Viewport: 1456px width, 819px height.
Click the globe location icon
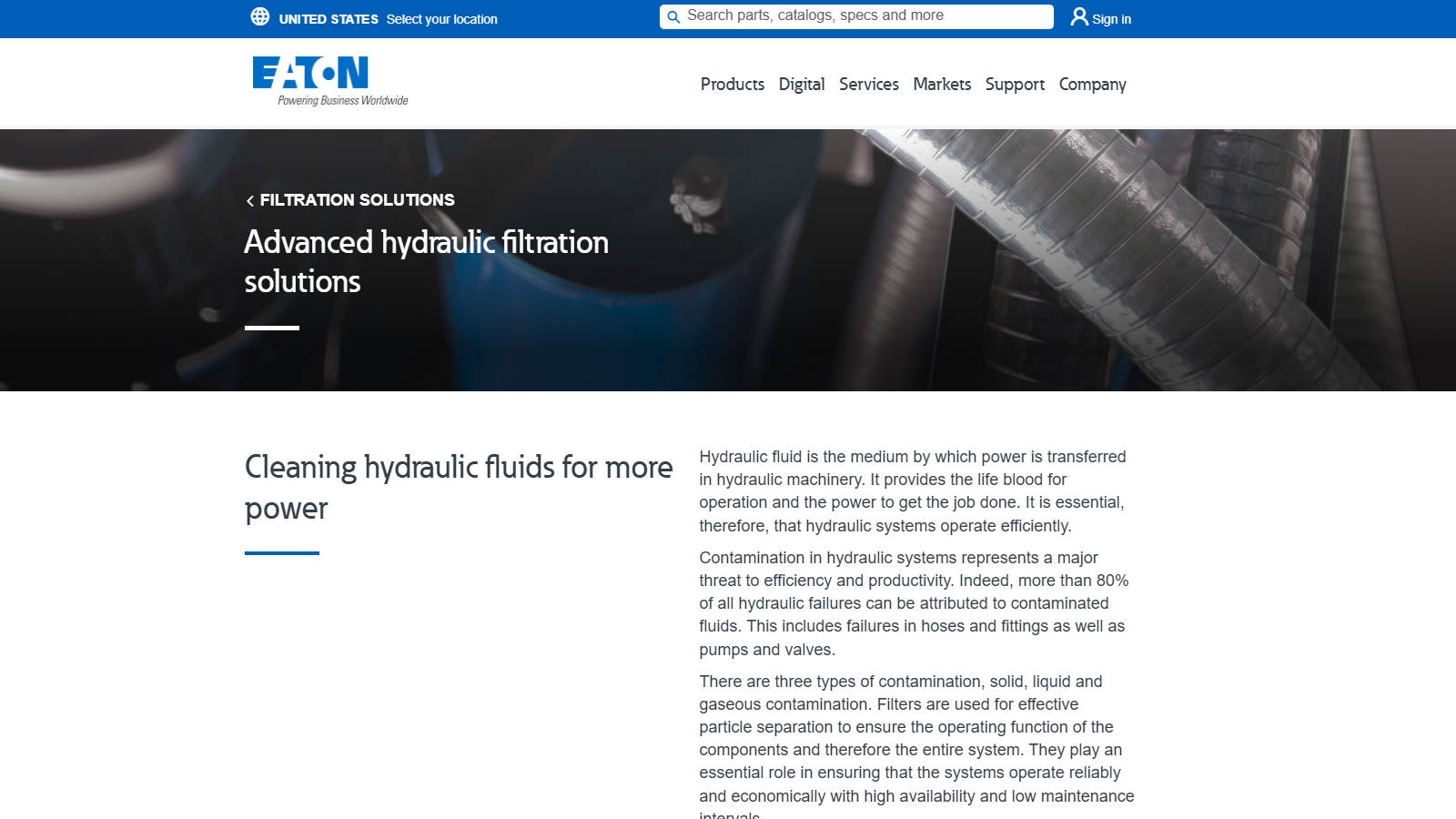260,17
